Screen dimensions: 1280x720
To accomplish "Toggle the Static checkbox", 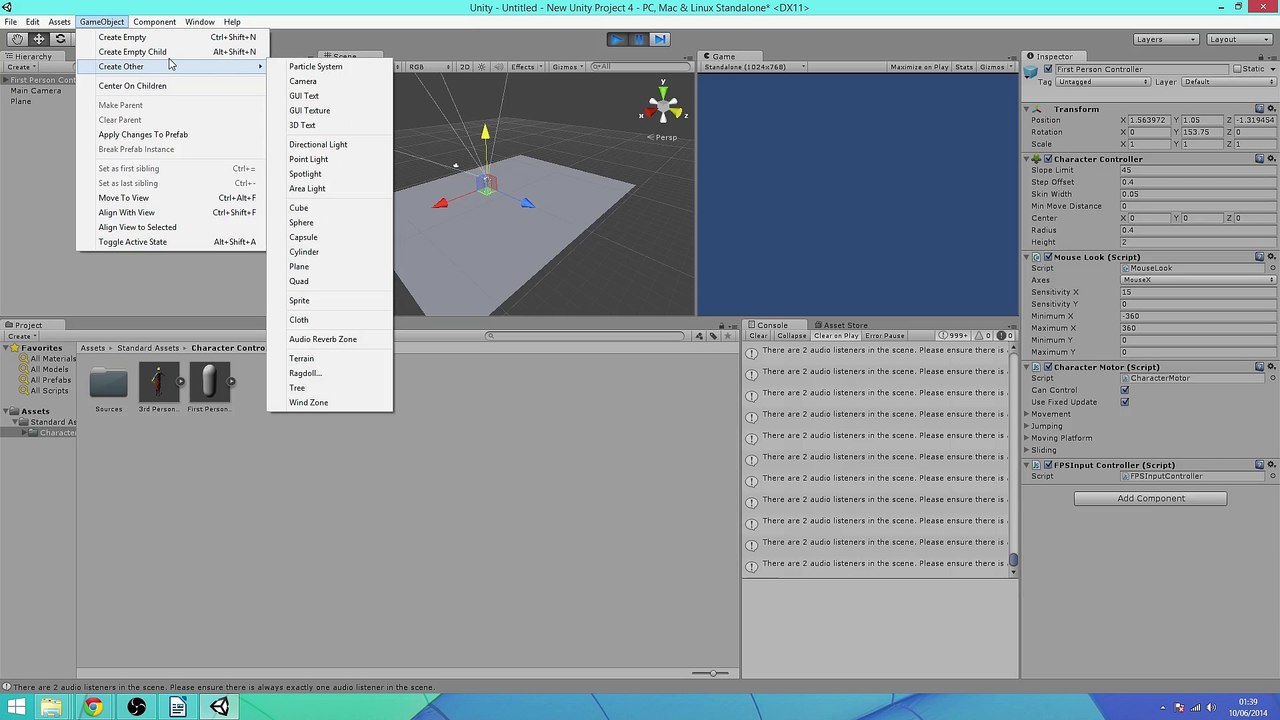I will tap(1237, 70).
